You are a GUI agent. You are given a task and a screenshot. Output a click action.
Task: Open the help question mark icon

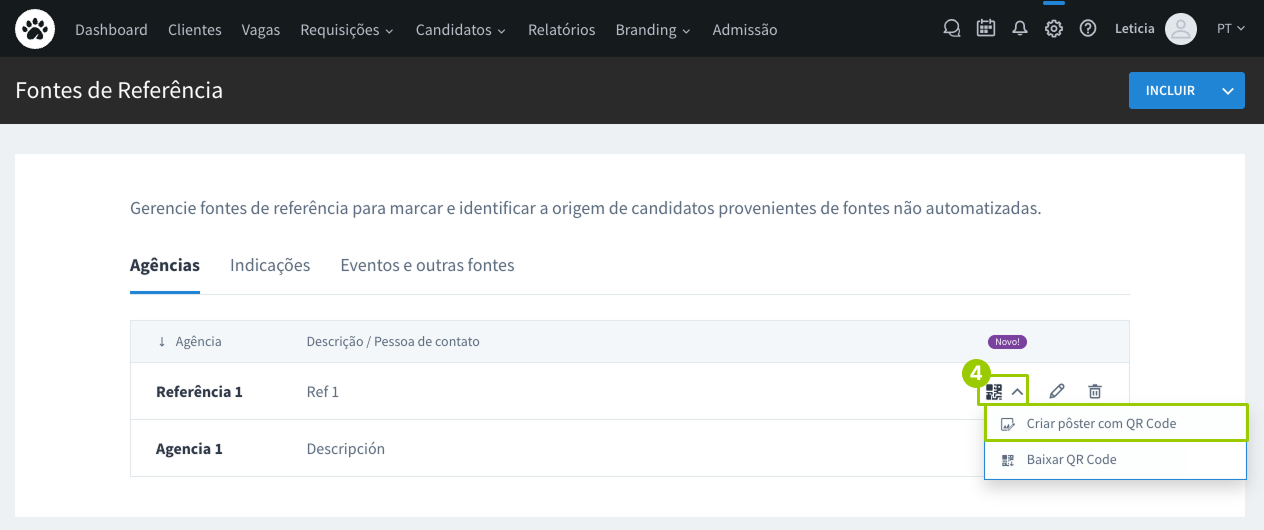click(1088, 29)
